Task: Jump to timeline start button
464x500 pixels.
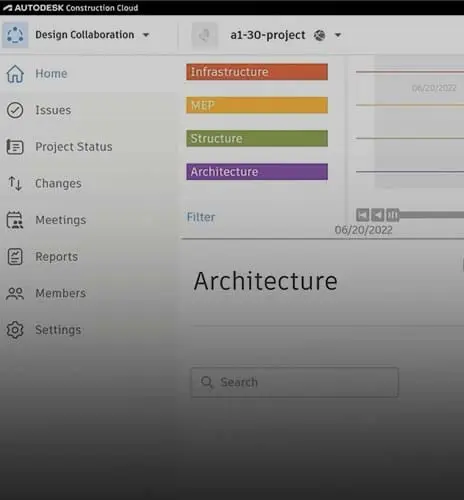Action: coord(363,215)
